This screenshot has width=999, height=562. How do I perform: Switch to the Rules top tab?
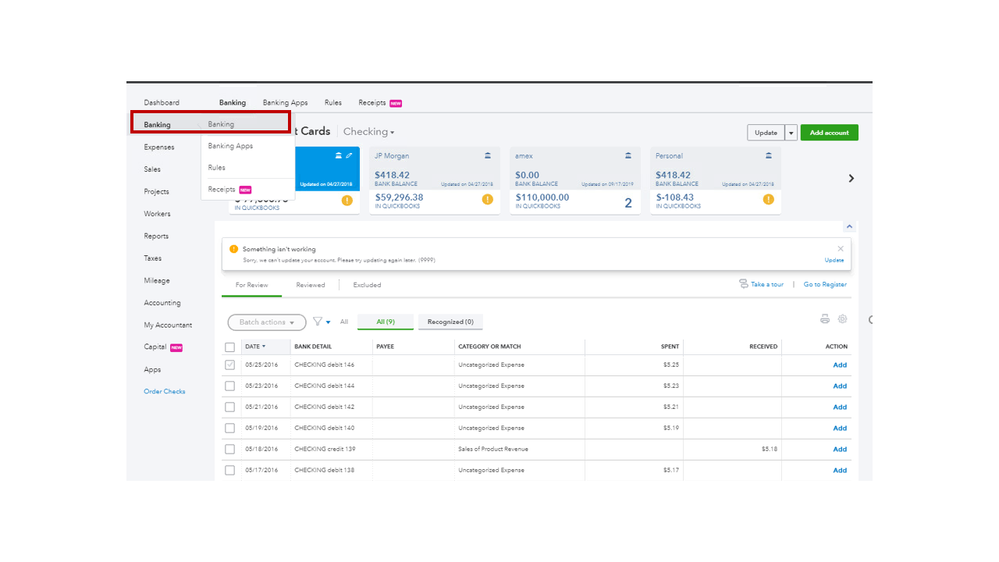coord(333,103)
